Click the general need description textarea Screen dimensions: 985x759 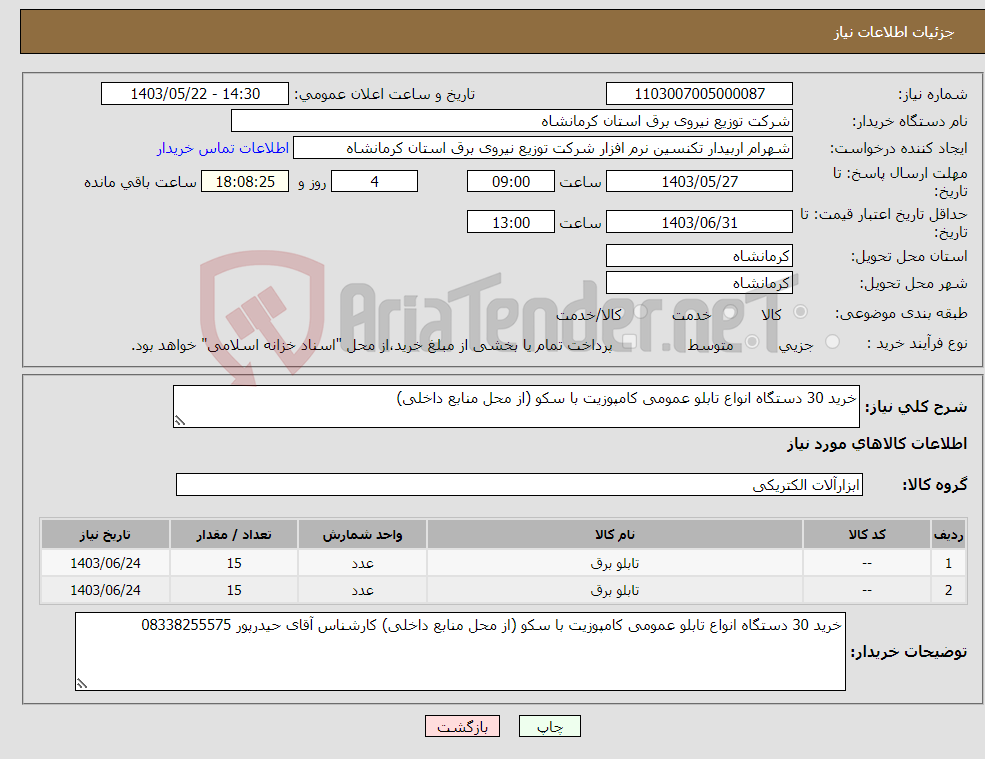(x=516, y=407)
